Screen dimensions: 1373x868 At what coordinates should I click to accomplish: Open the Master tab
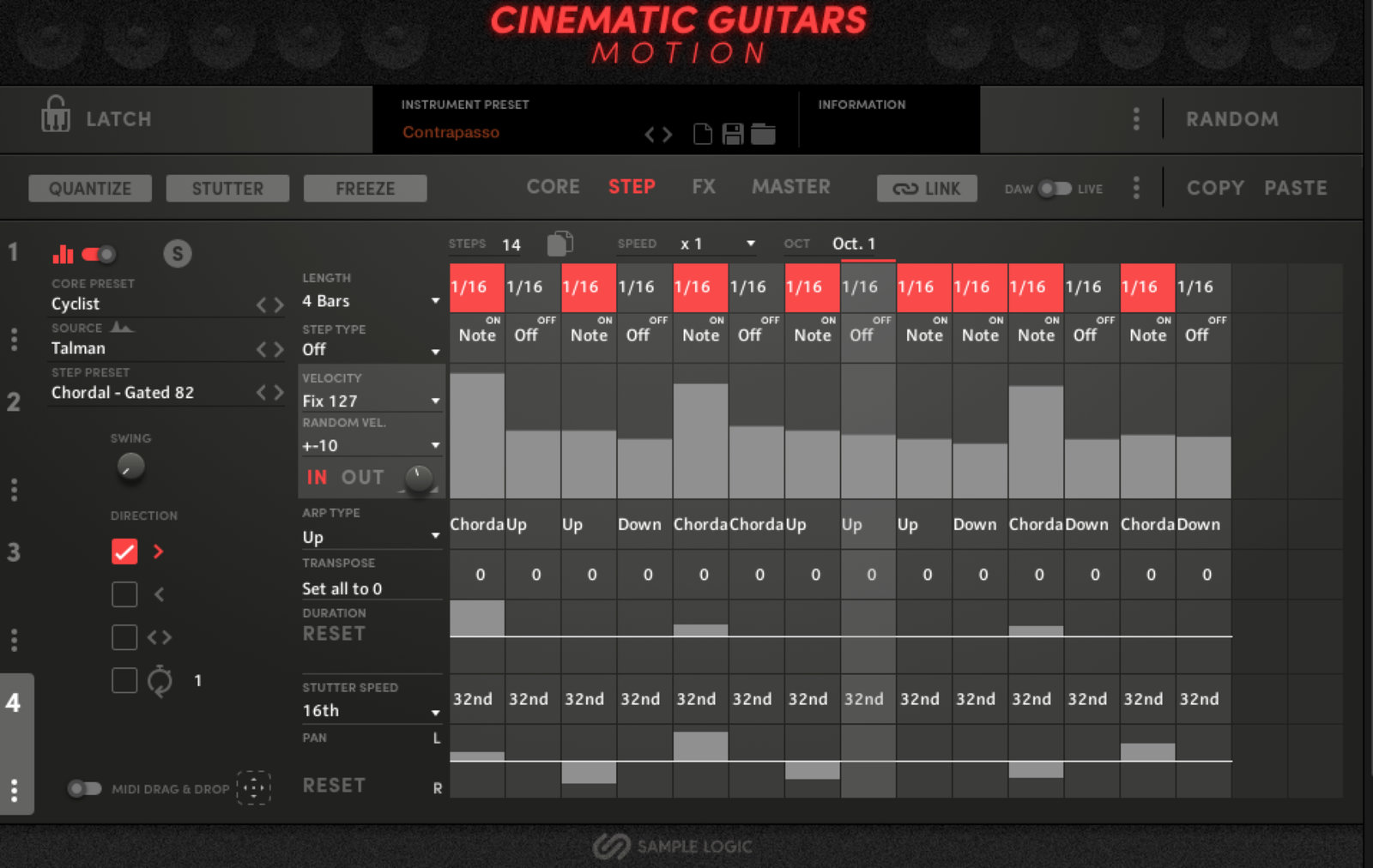(x=790, y=187)
